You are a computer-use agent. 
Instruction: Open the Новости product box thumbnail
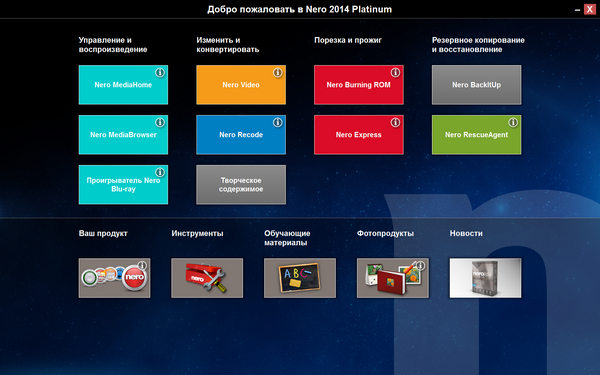click(x=485, y=278)
